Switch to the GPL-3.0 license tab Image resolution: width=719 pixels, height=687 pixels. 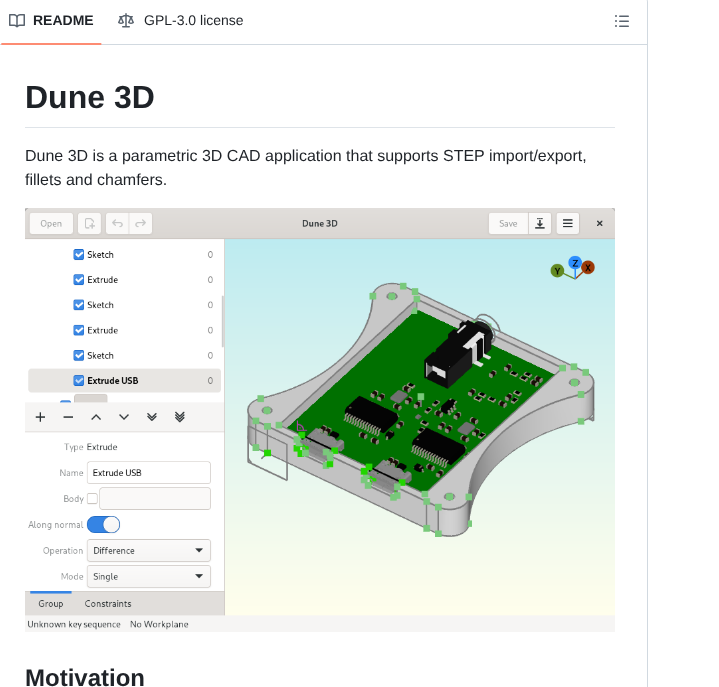tap(181, 21)
